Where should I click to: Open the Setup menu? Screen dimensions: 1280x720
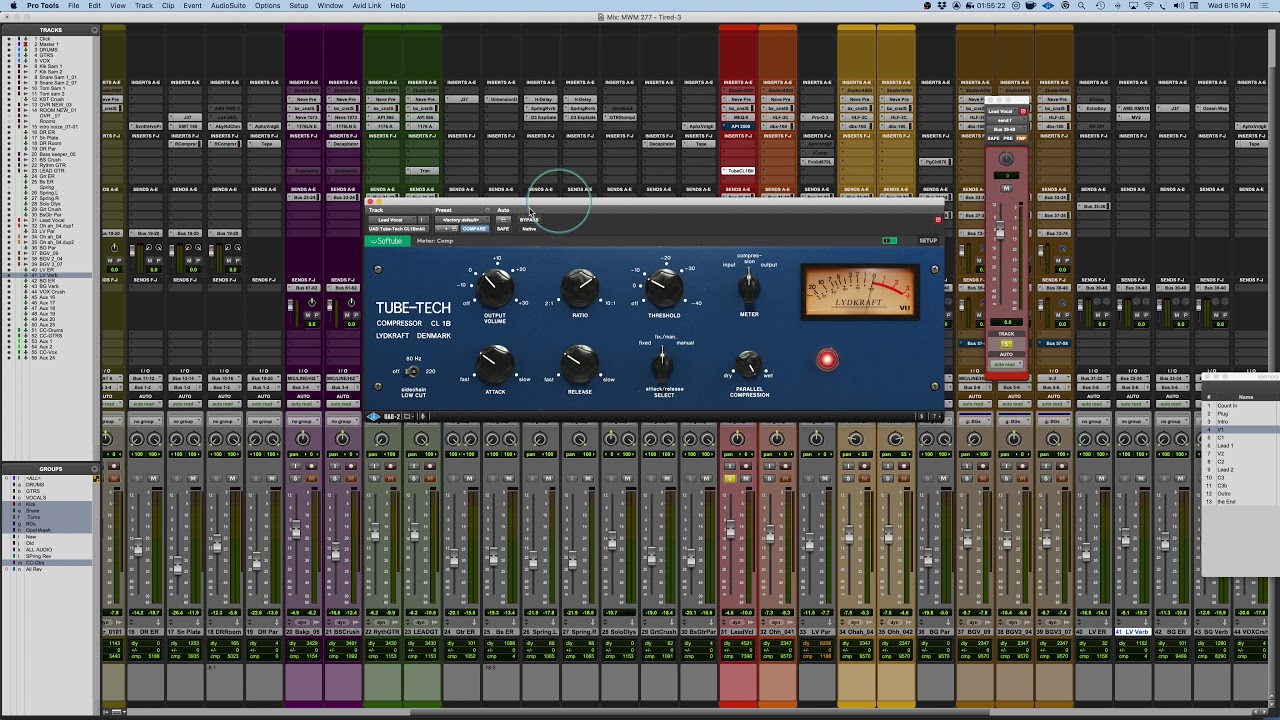(x=299, y=6)
